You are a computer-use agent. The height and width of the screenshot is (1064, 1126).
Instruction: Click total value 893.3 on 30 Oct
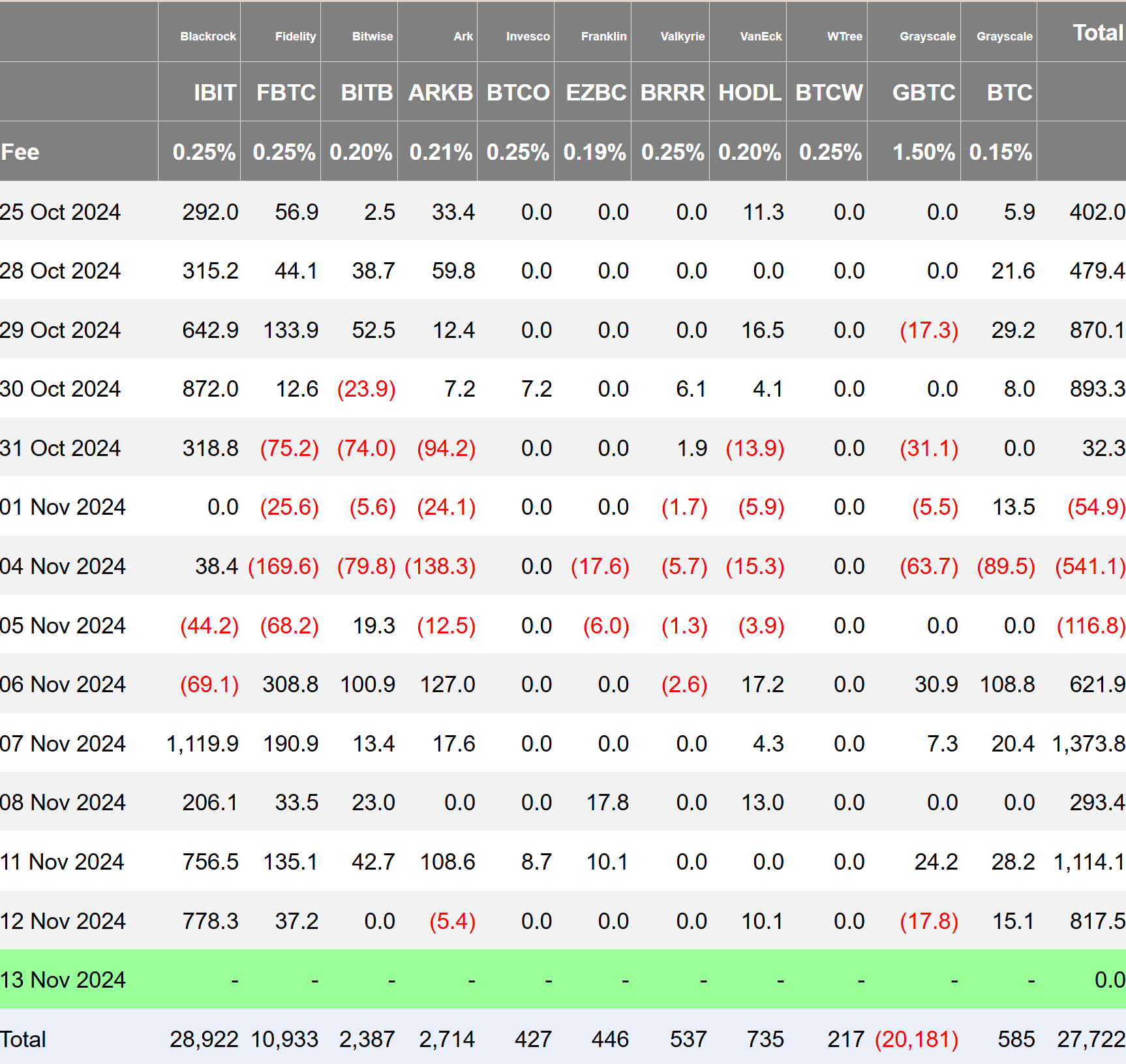1097,389
